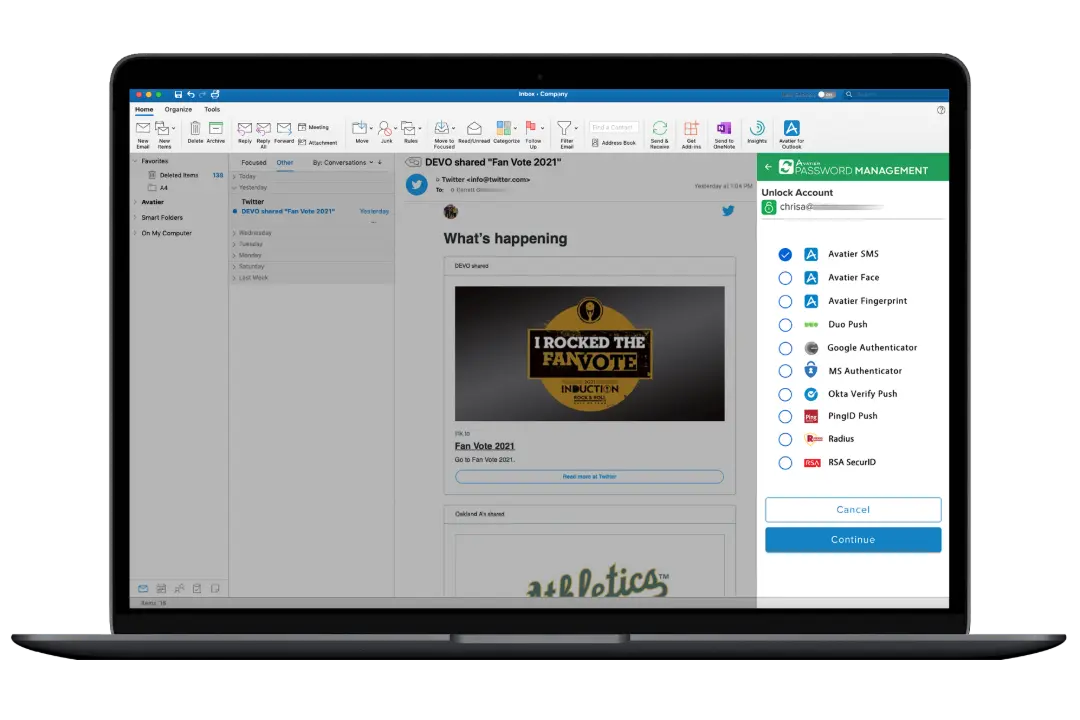
Task: Select Avatier Fingerprint radio option
Action: 785,301
